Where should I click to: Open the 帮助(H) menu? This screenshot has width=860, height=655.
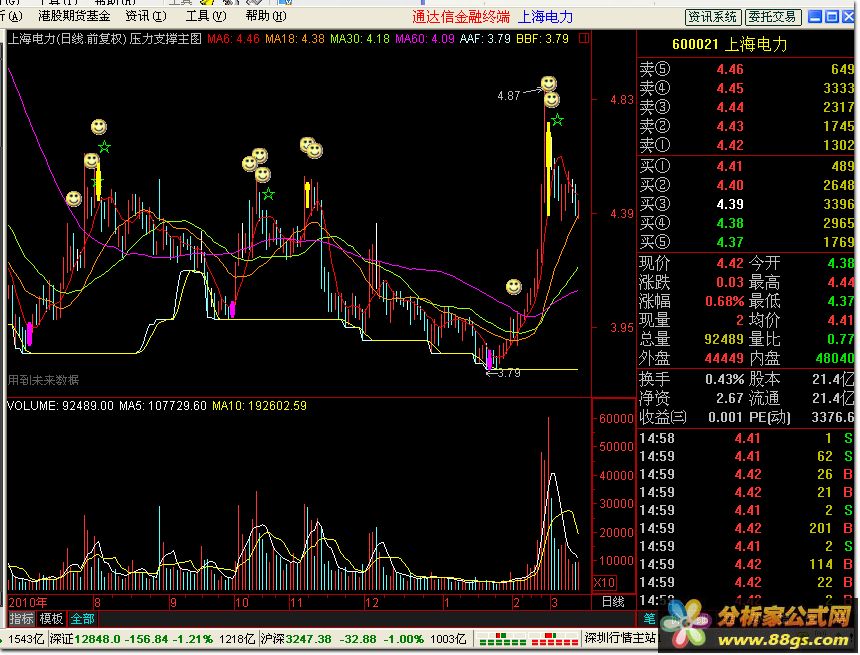pyautogui.click(x=266, y=16)
